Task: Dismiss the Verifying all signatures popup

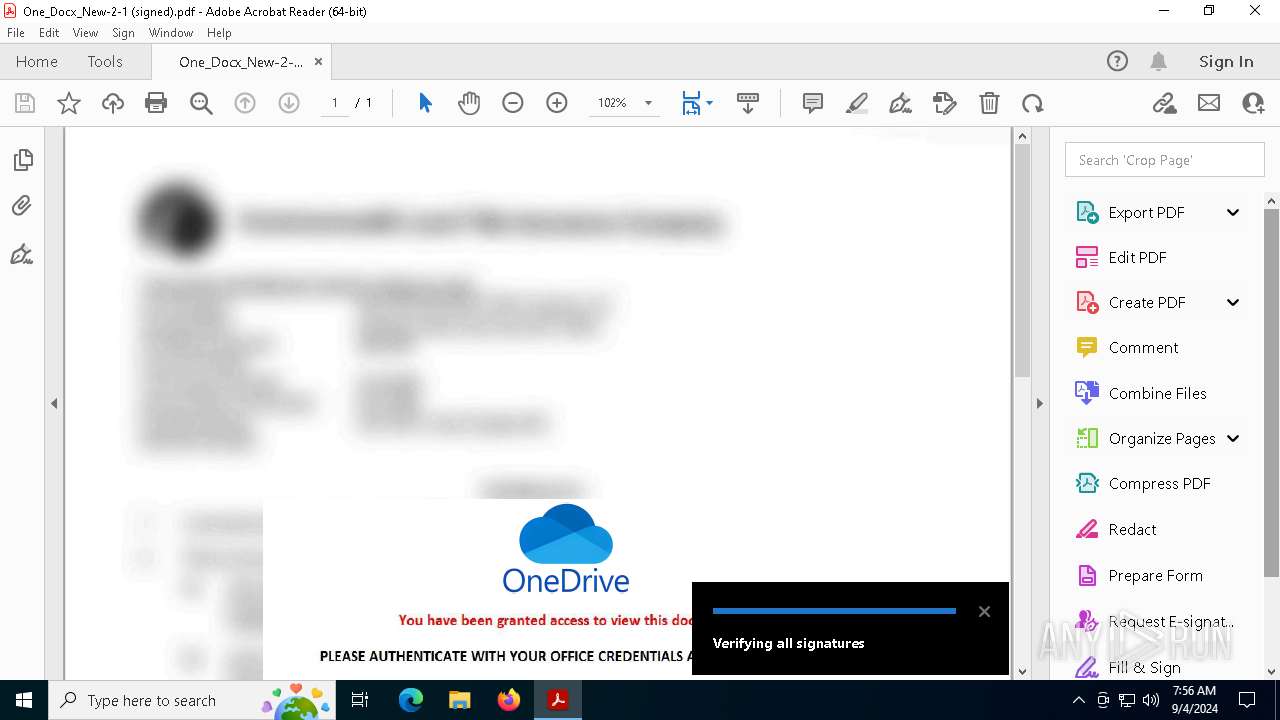Action: point(984,611)
